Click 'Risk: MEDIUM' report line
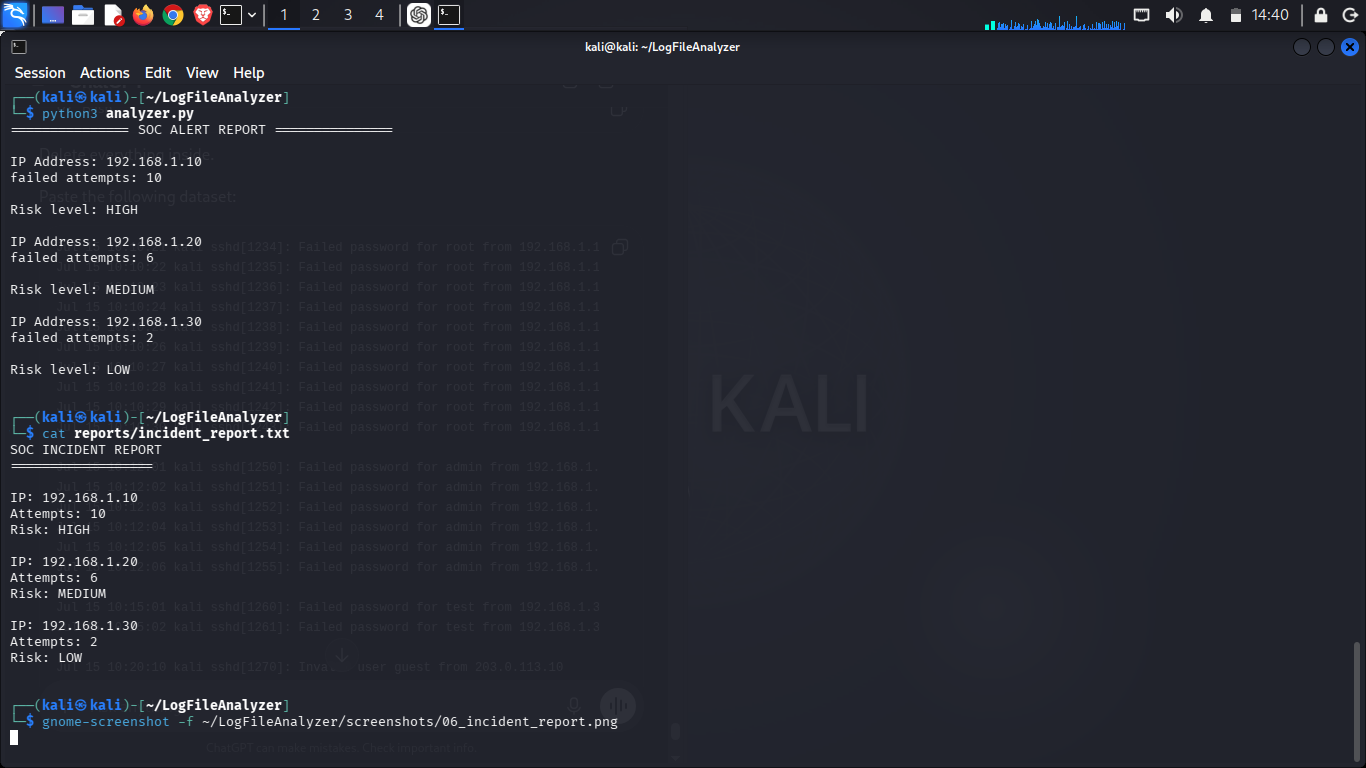The height and width of the screenshot is (768, 1366). 58,593
